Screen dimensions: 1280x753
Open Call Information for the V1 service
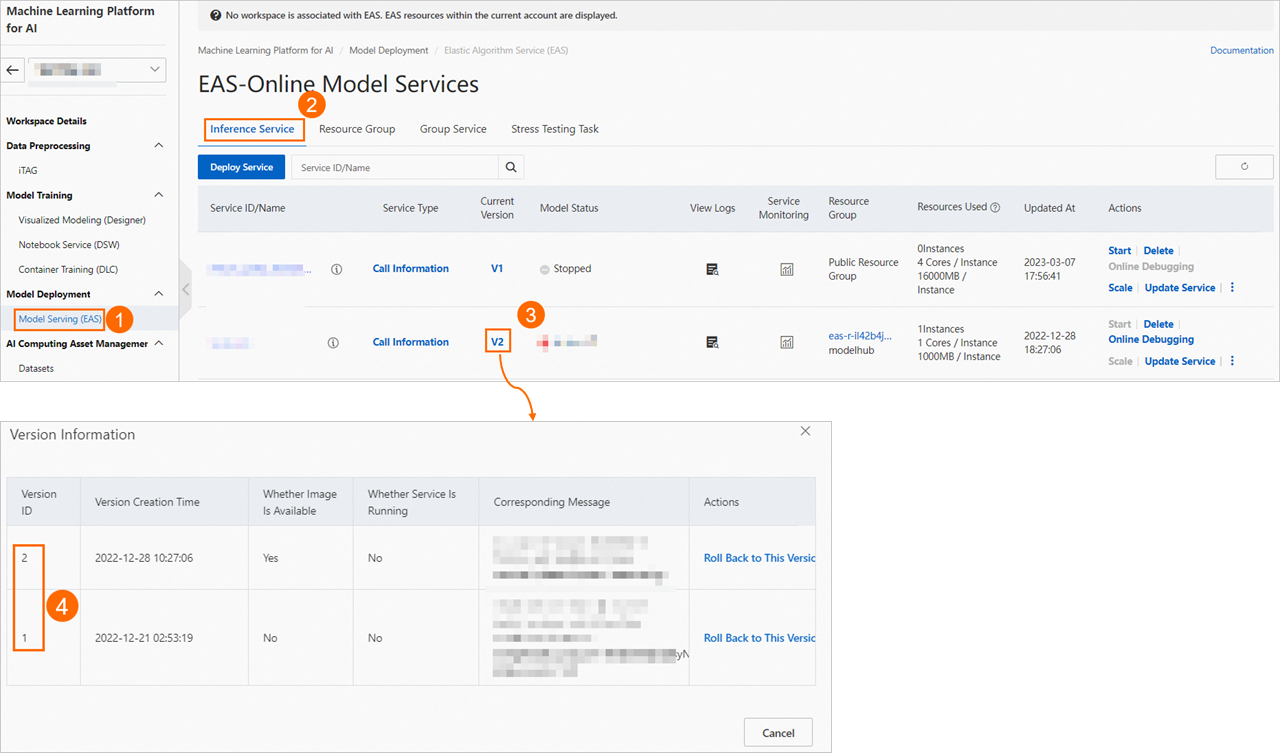411,268
